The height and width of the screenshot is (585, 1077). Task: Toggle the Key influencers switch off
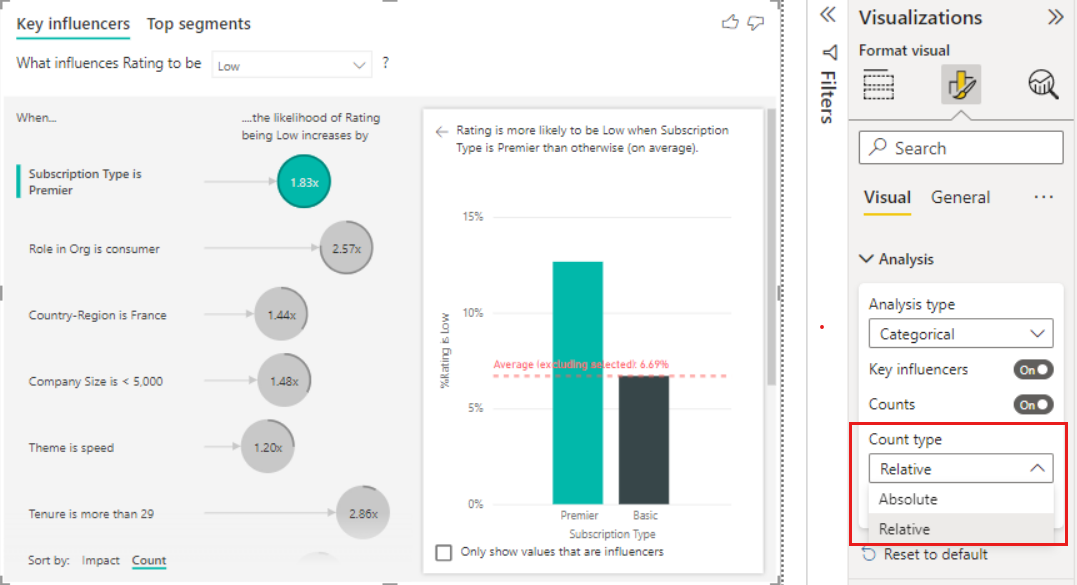pos(1033,369)
